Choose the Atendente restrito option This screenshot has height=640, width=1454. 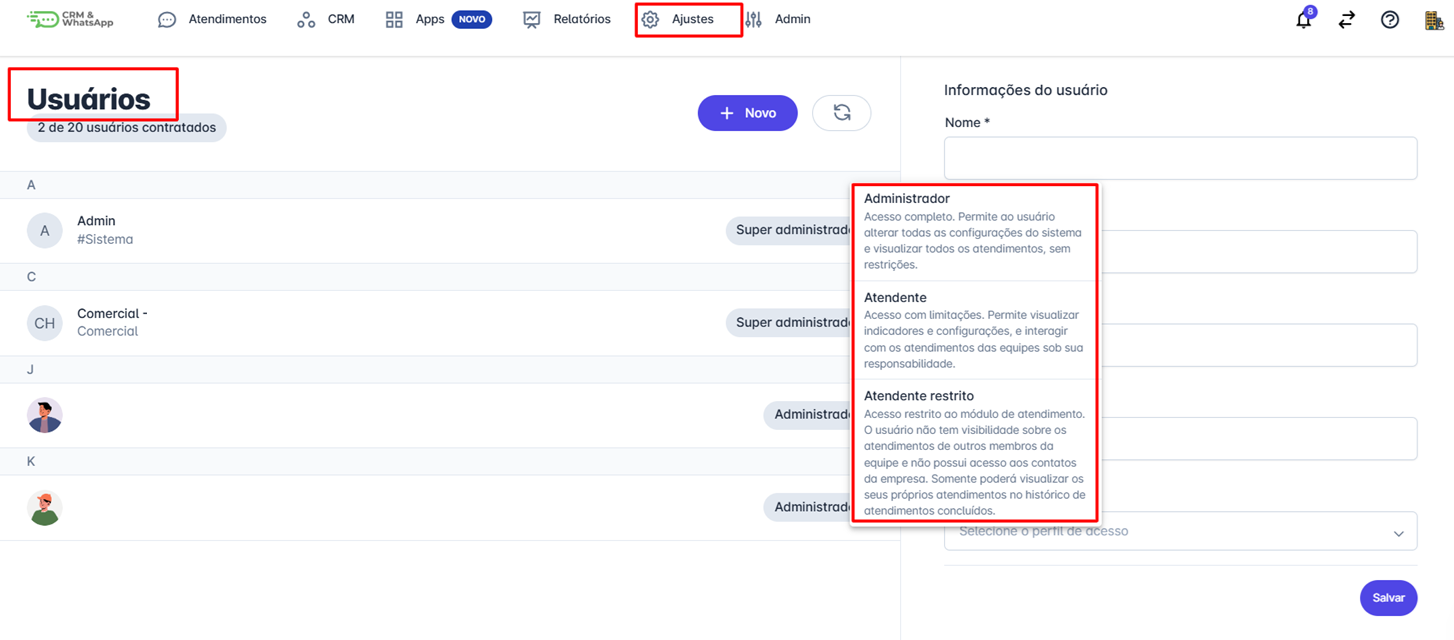click(974, 450)
